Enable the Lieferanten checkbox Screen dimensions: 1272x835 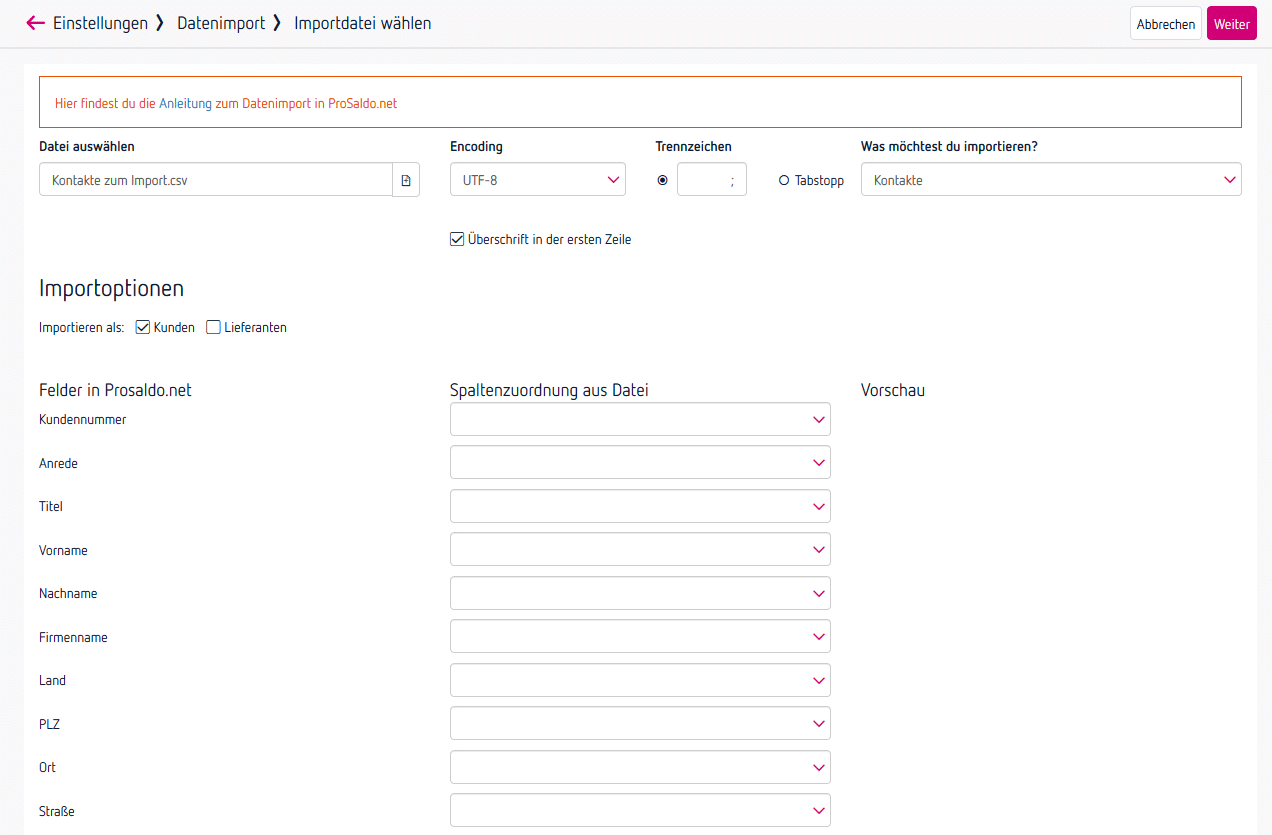click(213, 327)
